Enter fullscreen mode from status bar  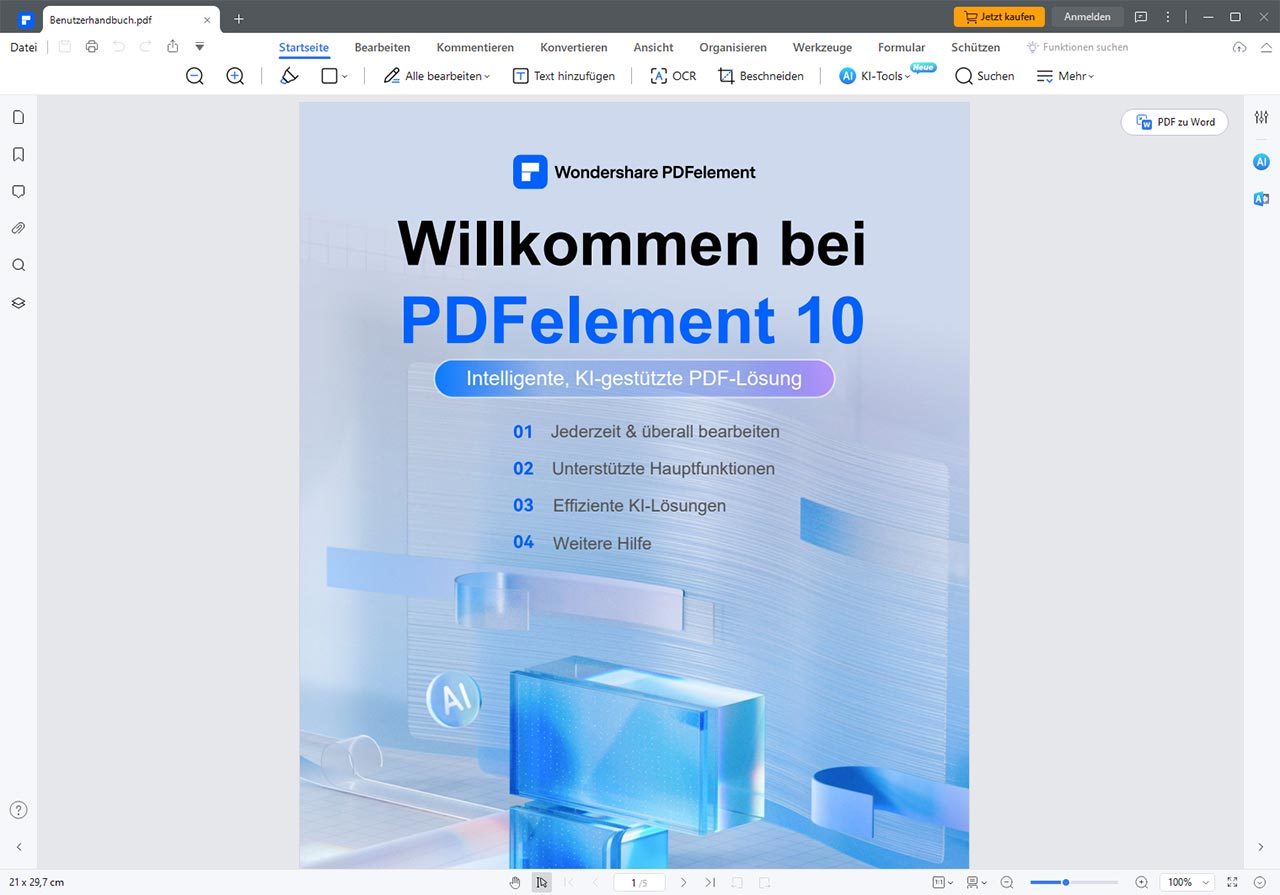click(1233, 882)
